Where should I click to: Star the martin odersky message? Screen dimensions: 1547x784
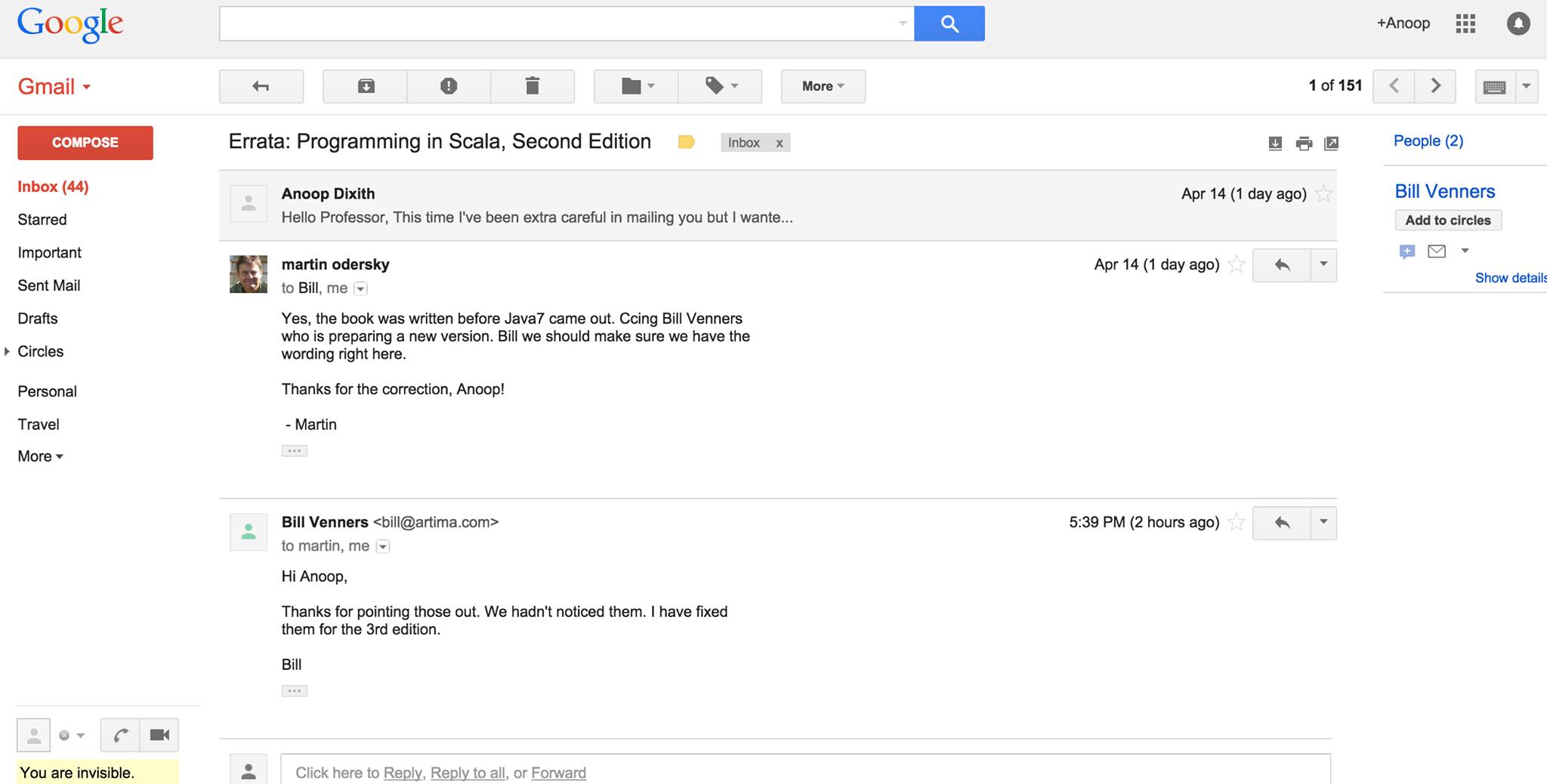point(1236,264)
